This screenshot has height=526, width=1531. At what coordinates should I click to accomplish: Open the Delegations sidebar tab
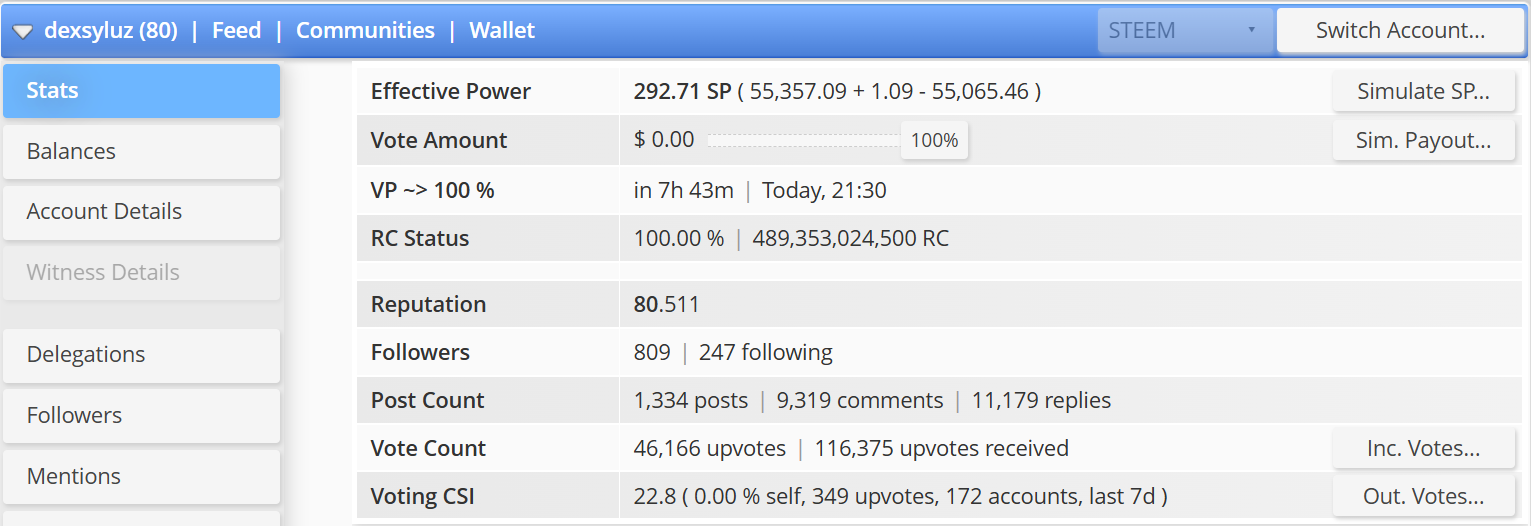pos(142,355)
